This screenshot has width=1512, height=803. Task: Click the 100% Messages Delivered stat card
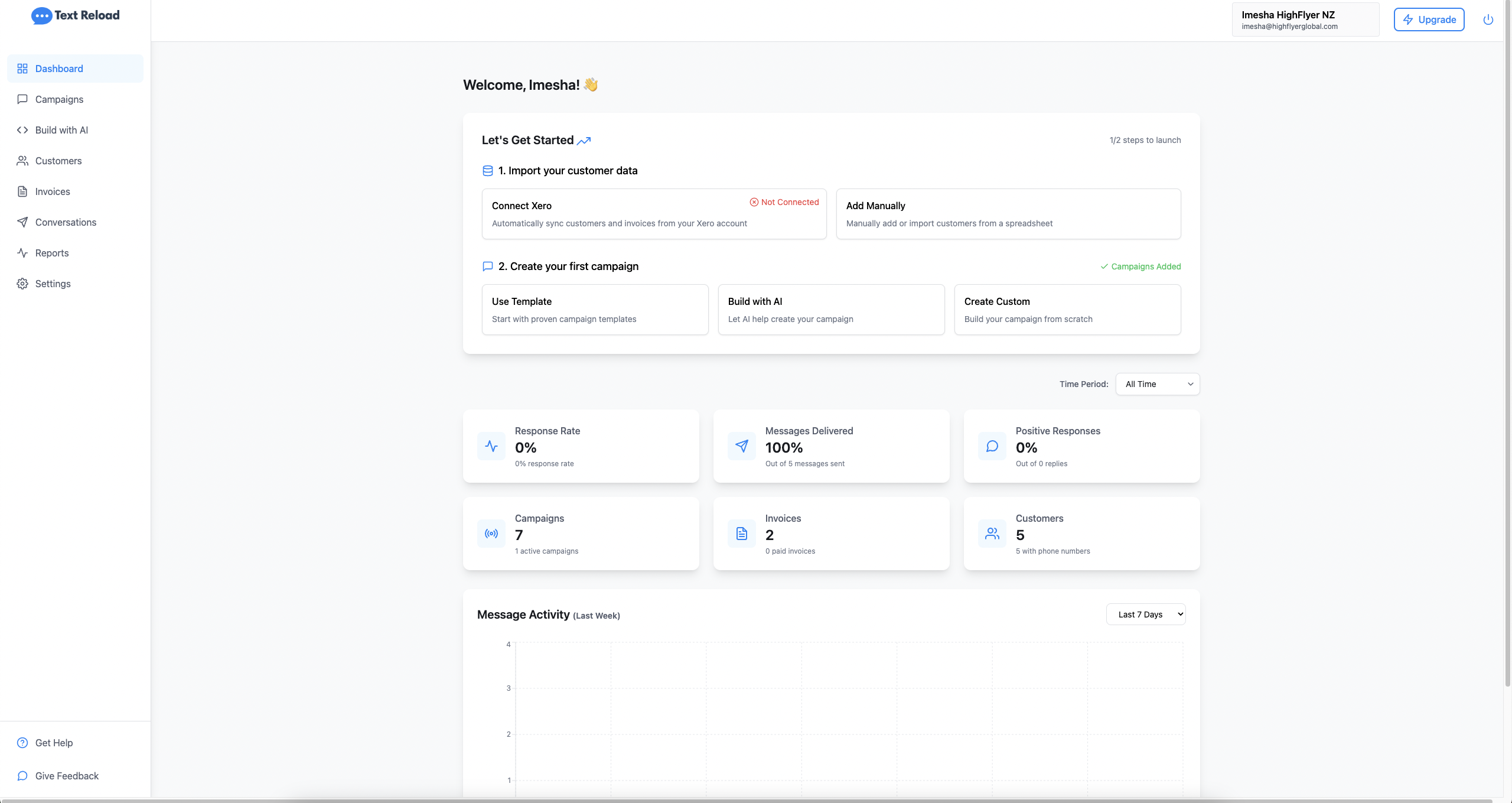tap(830, 446)
